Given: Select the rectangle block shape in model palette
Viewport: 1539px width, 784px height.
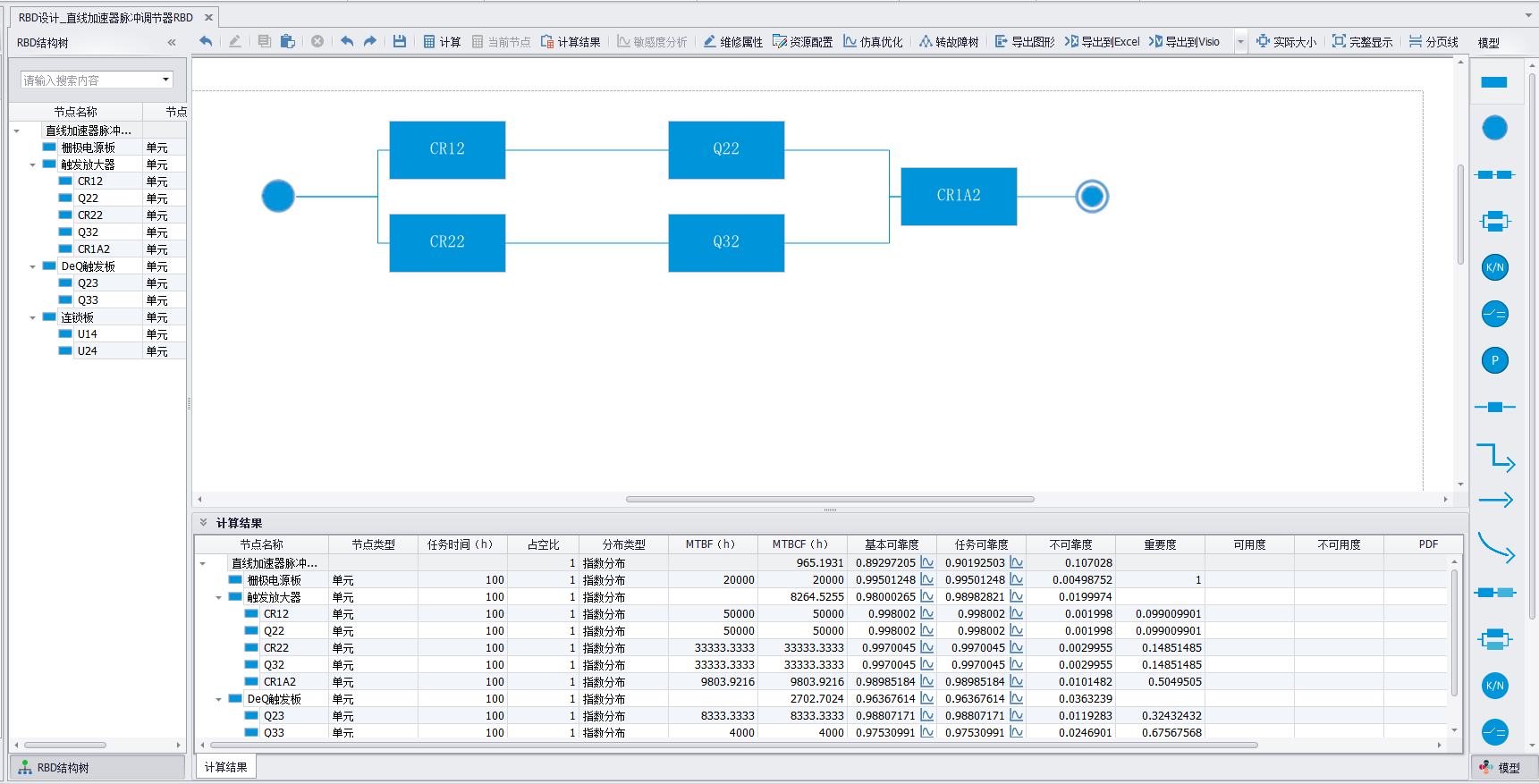Looking at the screenshot, I should (x=1494, y=82).
